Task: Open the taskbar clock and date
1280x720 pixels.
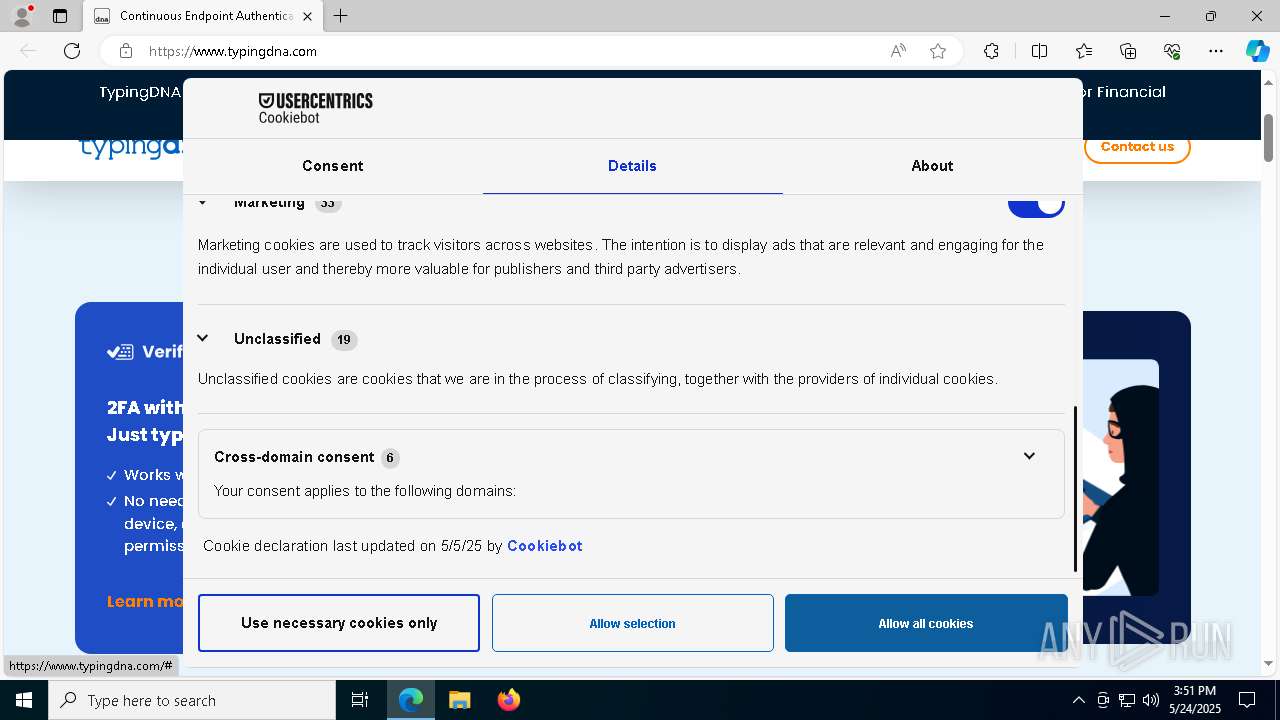Action: 1195,700
